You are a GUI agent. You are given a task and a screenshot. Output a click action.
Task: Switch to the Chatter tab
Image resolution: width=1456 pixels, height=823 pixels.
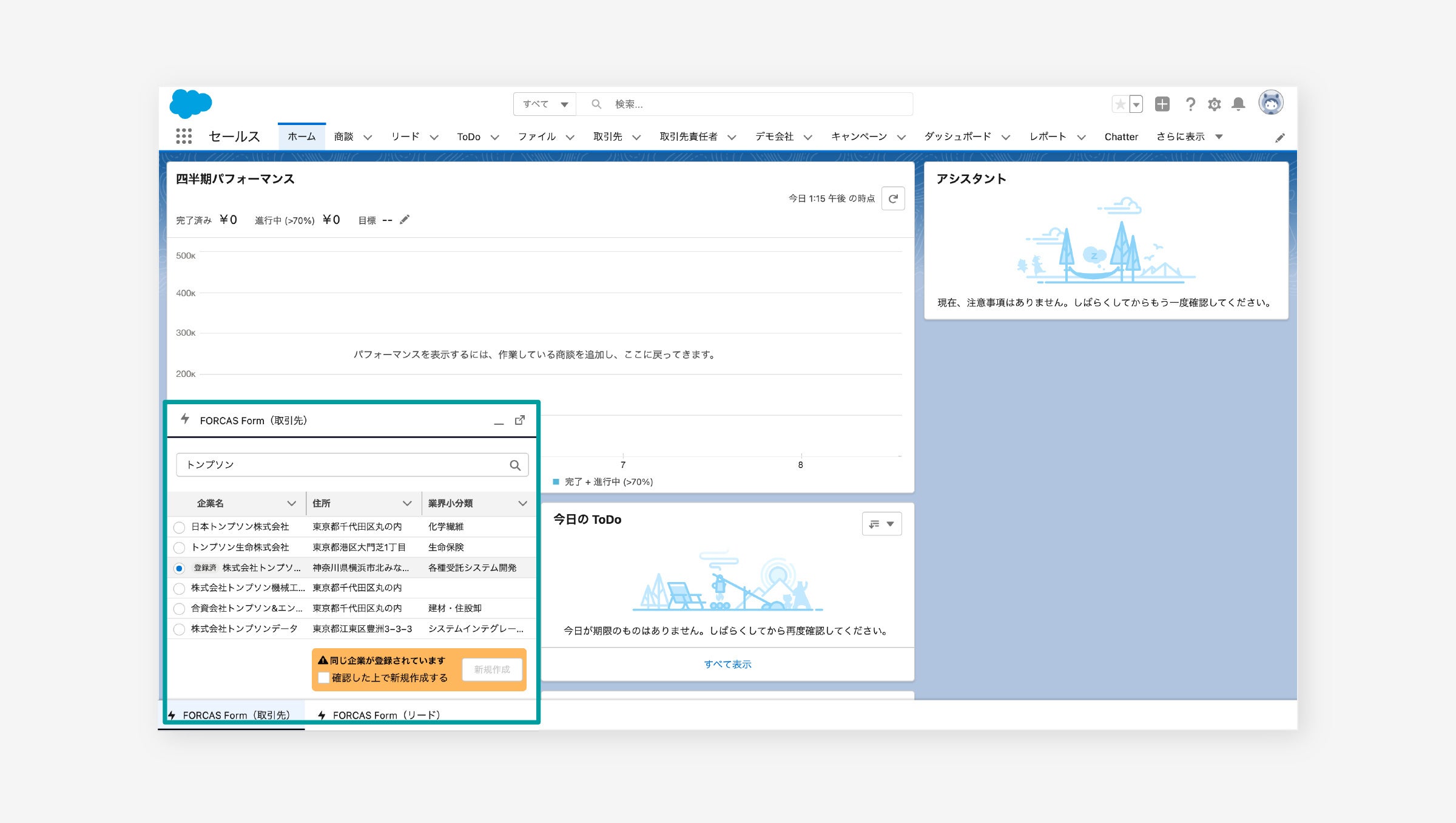coord(1121,137)
